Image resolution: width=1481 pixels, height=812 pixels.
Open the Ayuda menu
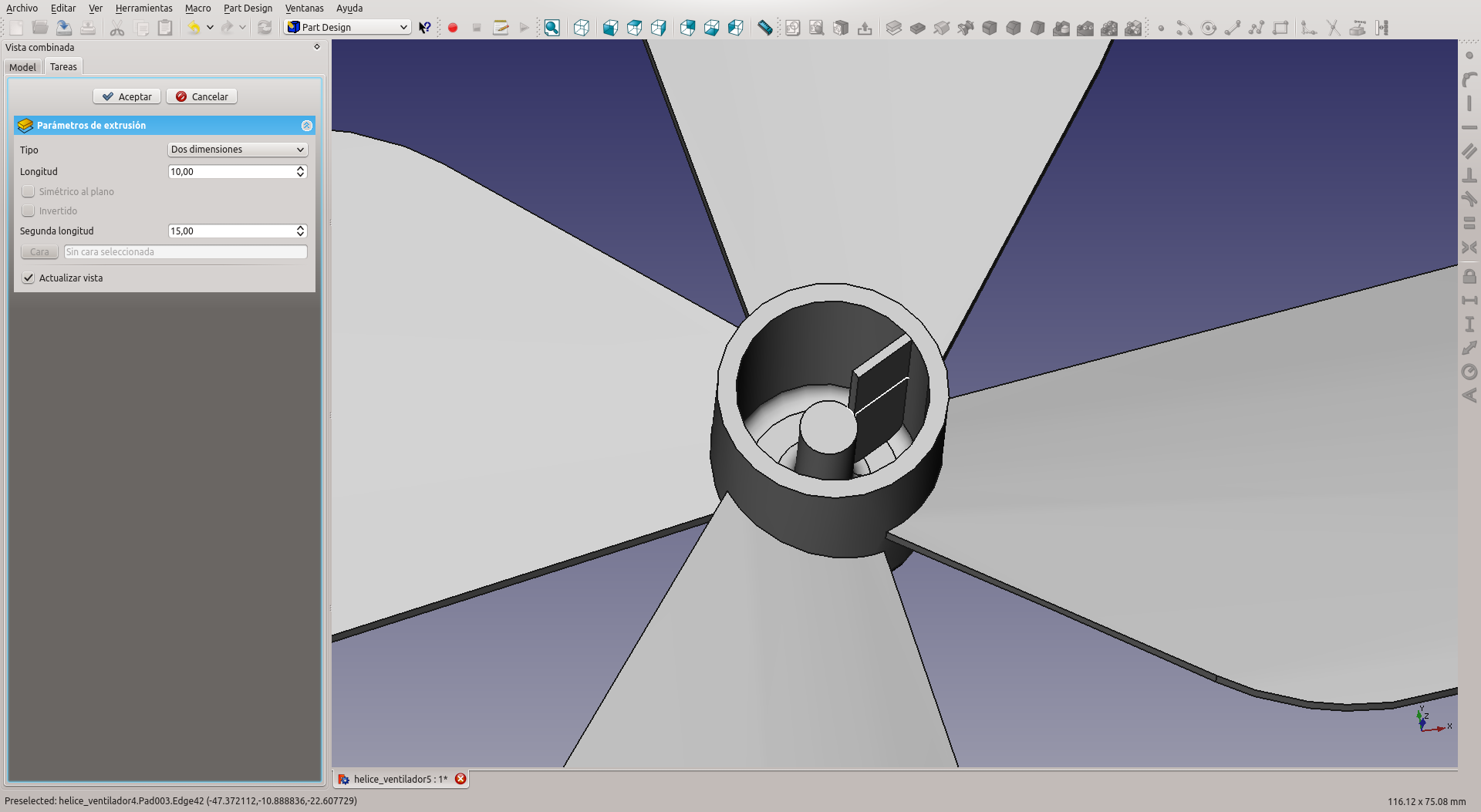(349, 8)
